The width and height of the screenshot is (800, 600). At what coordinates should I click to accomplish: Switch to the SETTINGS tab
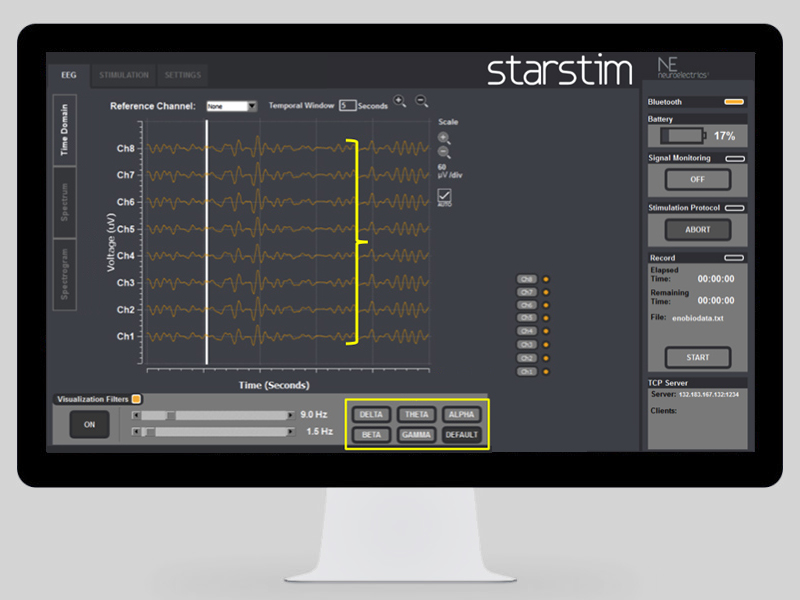coord(183,76)
